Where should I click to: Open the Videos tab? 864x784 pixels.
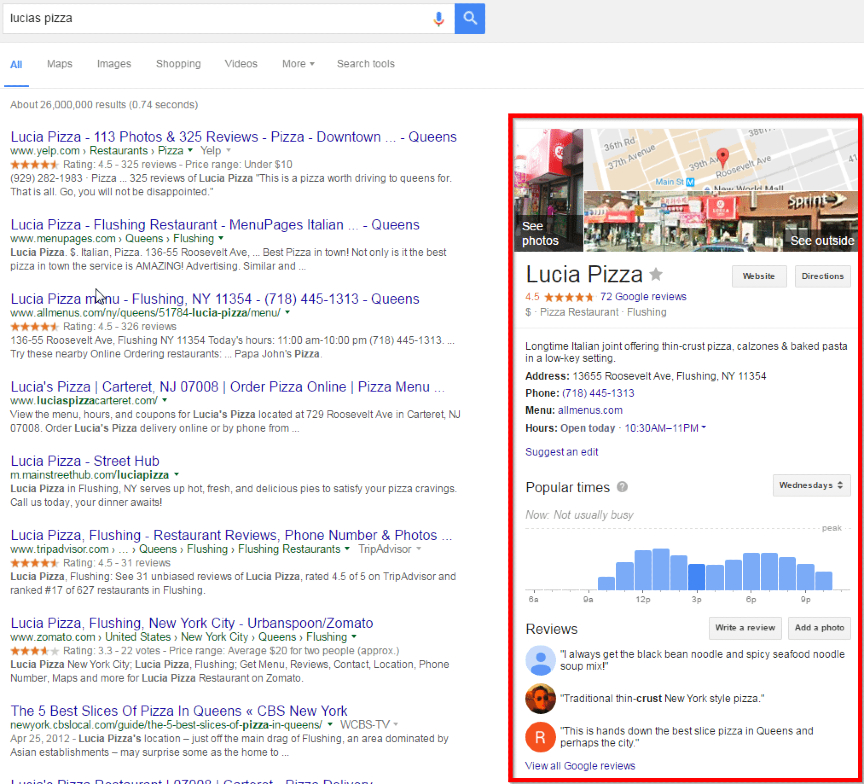(x=241, y=64)
